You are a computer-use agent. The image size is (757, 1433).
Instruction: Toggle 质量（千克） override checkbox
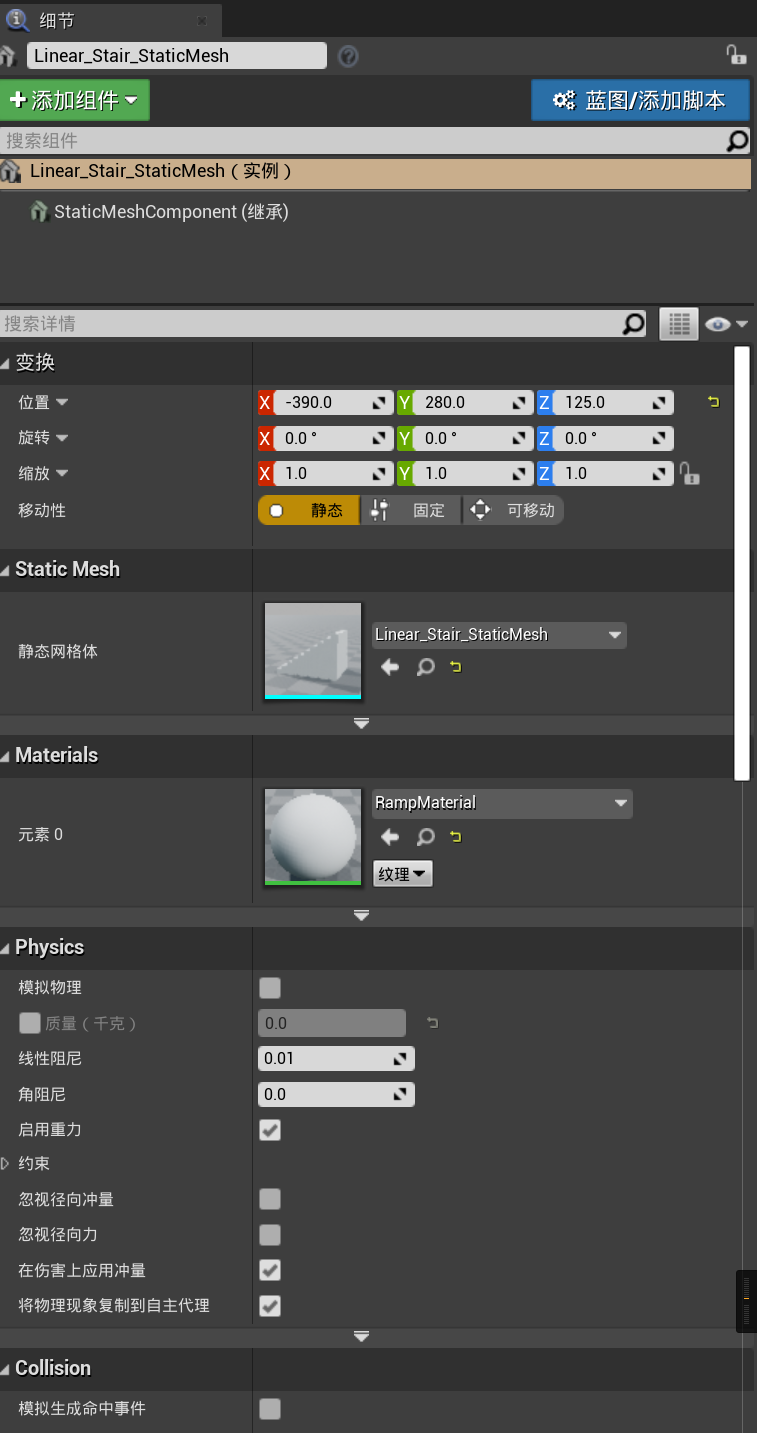tap(30, 1023)
